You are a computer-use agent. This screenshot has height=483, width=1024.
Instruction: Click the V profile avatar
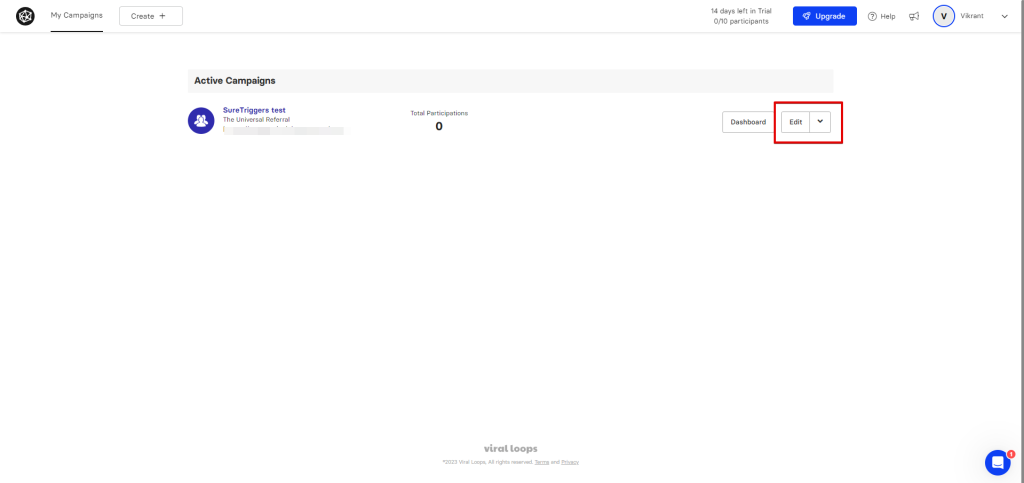tap(943, 16)
